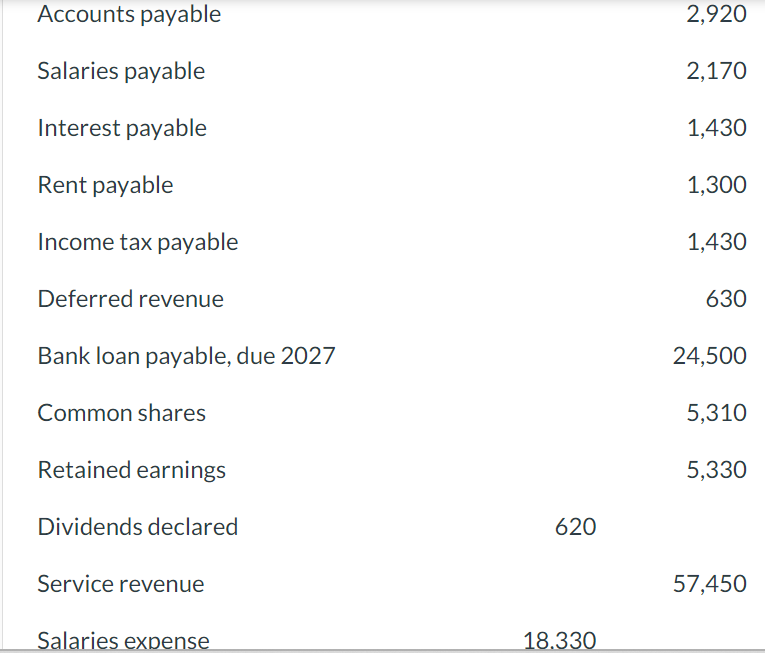765x653 pixels.
Task: Click the 2,170 credit amount
Action: [716, 71]
